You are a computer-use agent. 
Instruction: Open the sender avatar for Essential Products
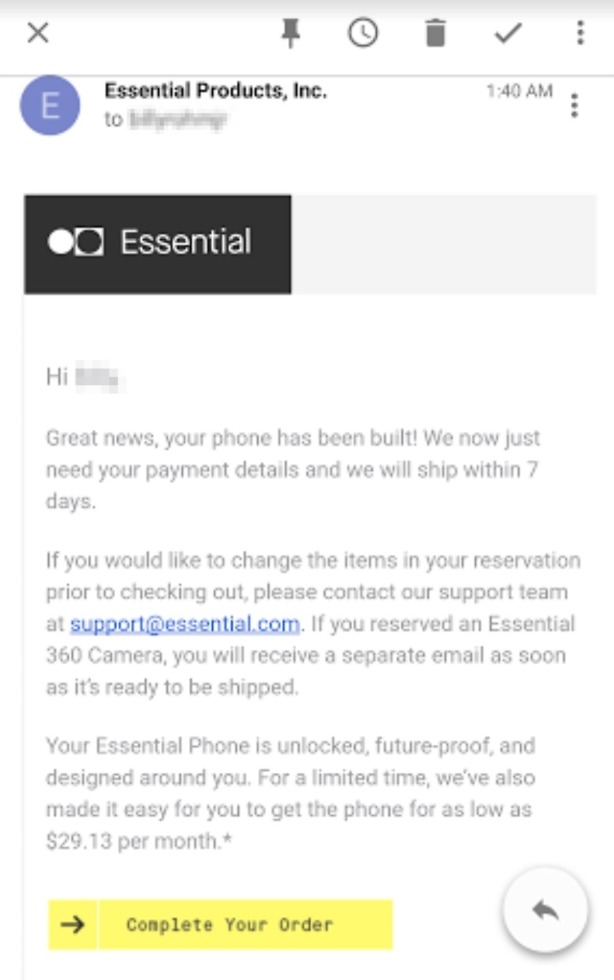pyautogui.click(x=51, y=105)
